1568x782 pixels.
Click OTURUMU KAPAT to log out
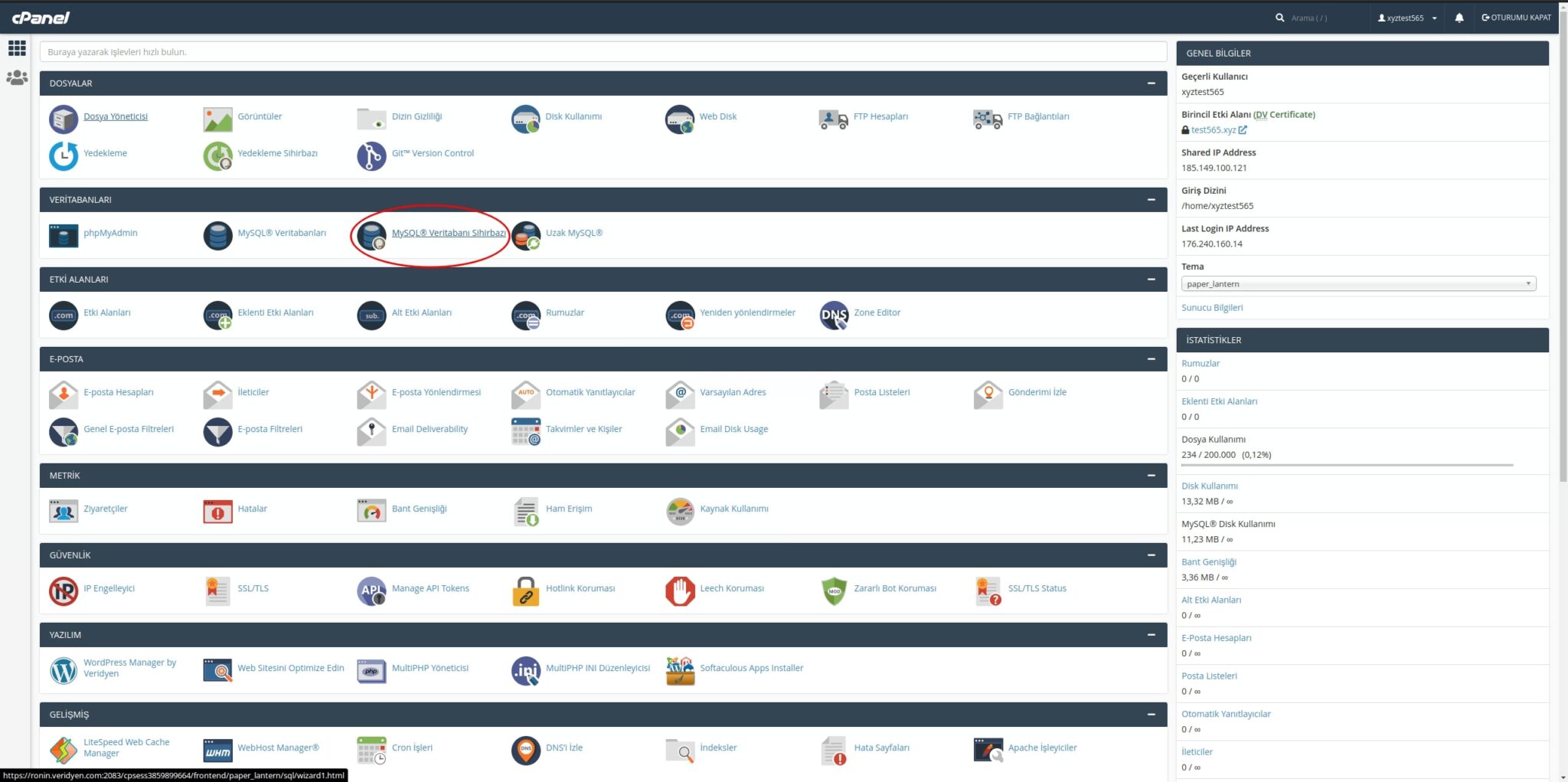pyautogui.click(x=1516, y=18)
